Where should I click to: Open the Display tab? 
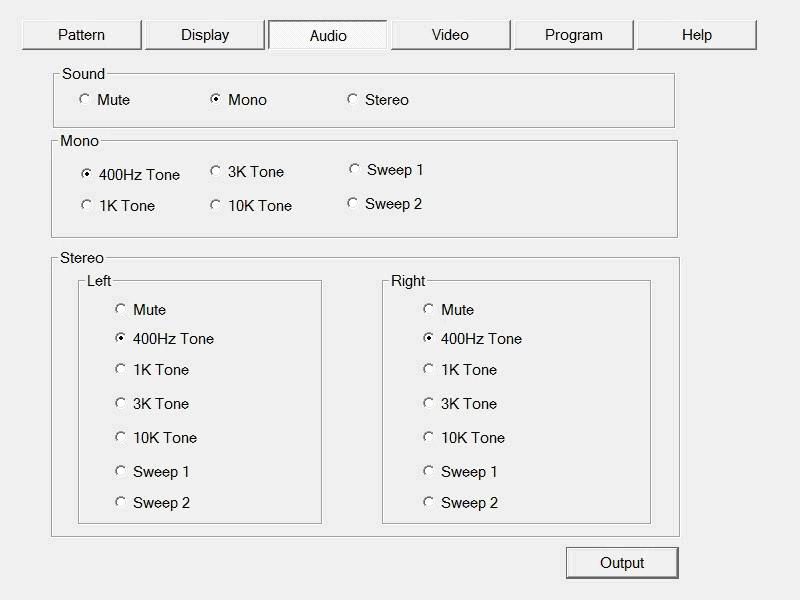205,35
